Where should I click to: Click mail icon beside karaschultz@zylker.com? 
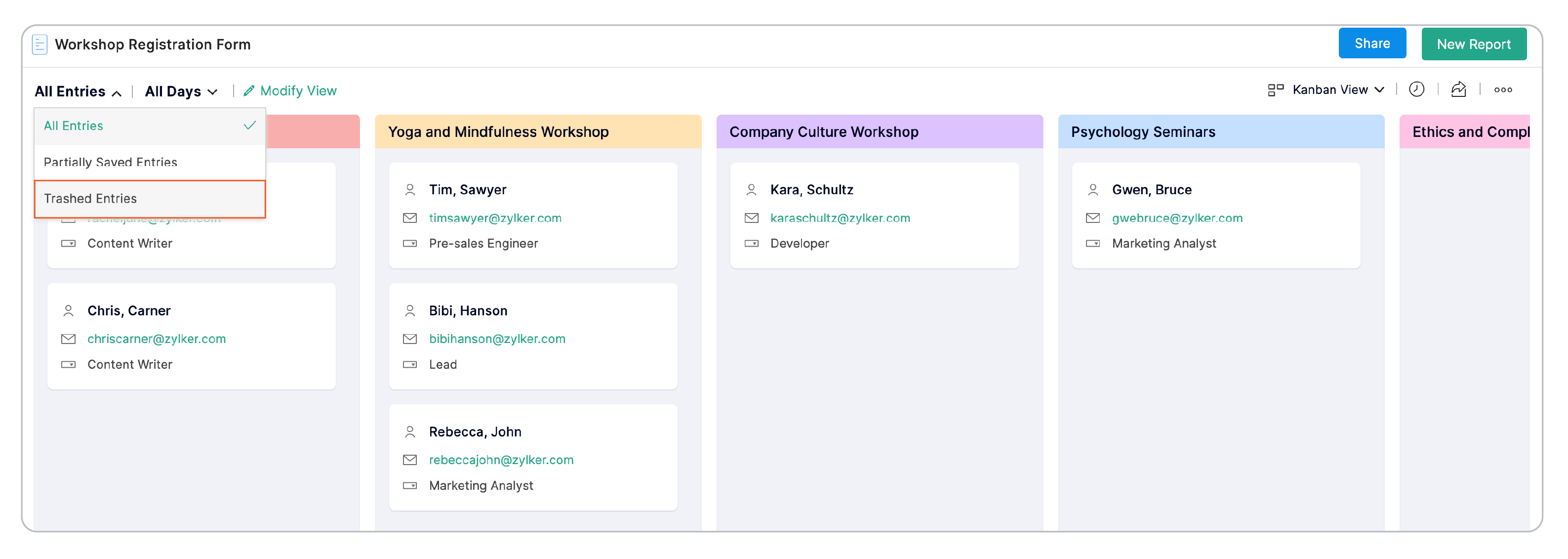pyautogui.click(x=752, y=218)
